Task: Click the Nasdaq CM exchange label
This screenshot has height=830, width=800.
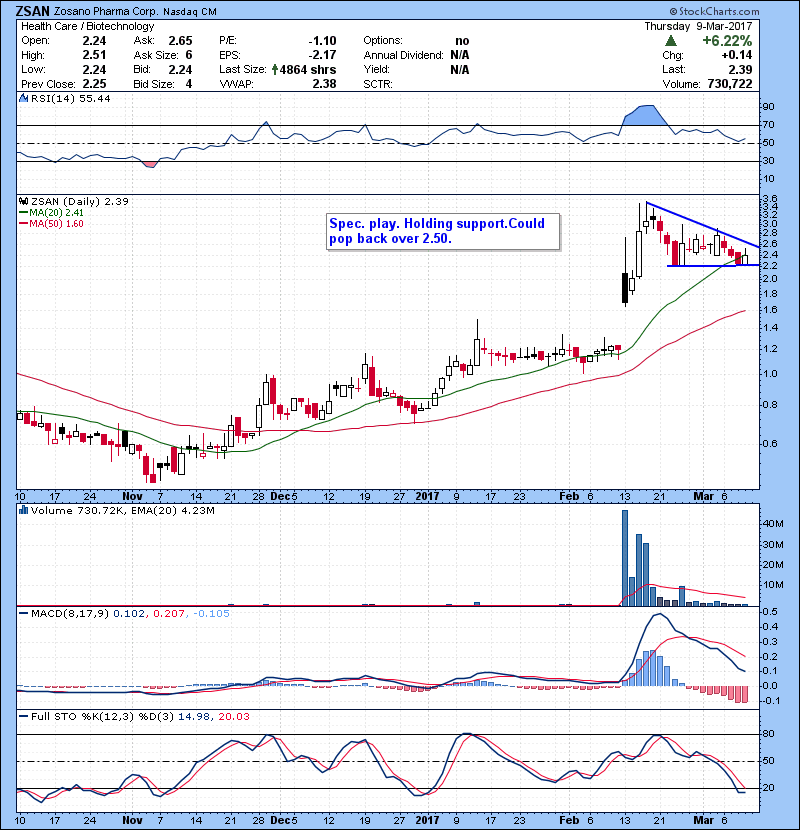Action: (x=190, y=12)
